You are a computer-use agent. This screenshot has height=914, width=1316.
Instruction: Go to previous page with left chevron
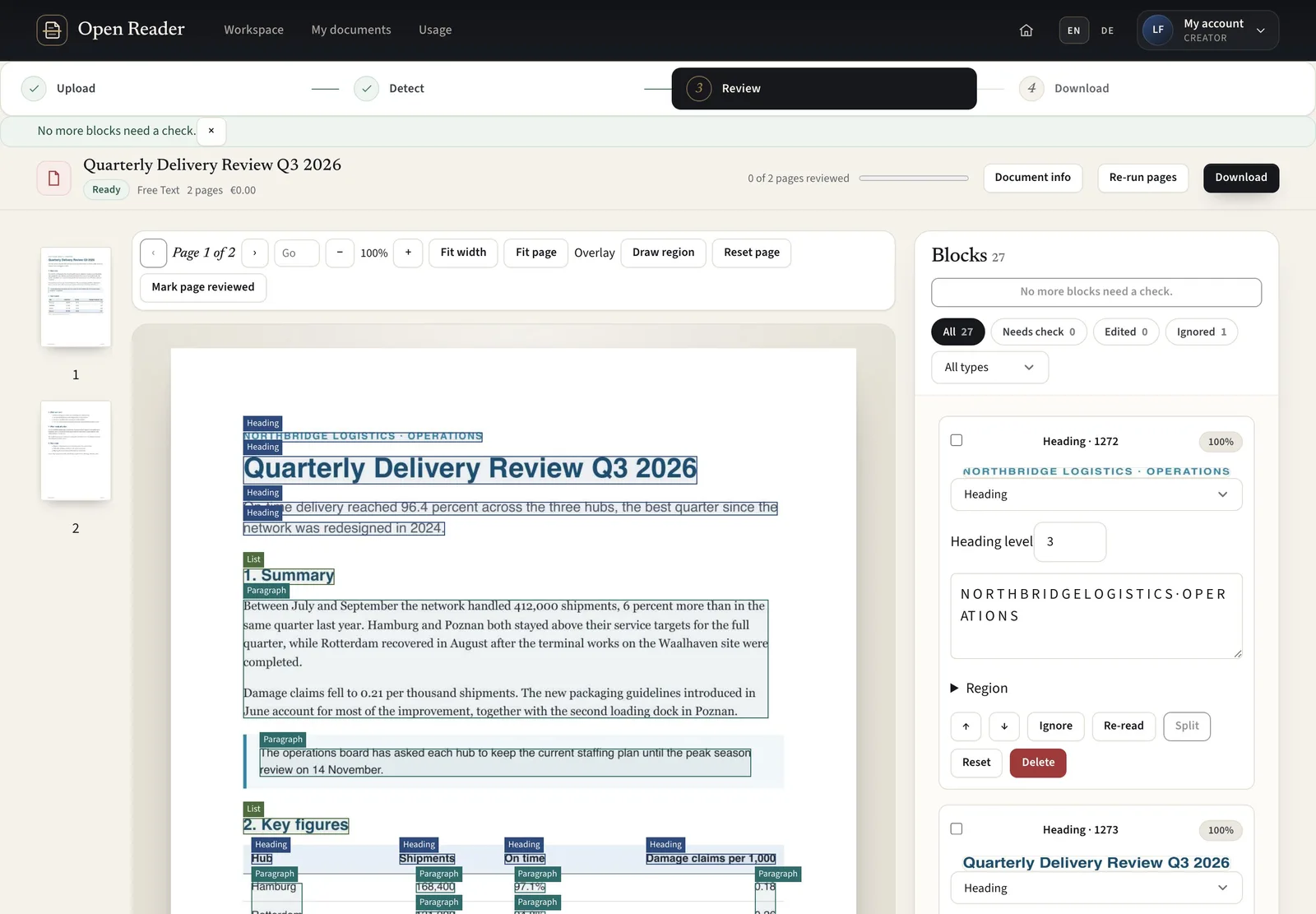click(153, 253)
